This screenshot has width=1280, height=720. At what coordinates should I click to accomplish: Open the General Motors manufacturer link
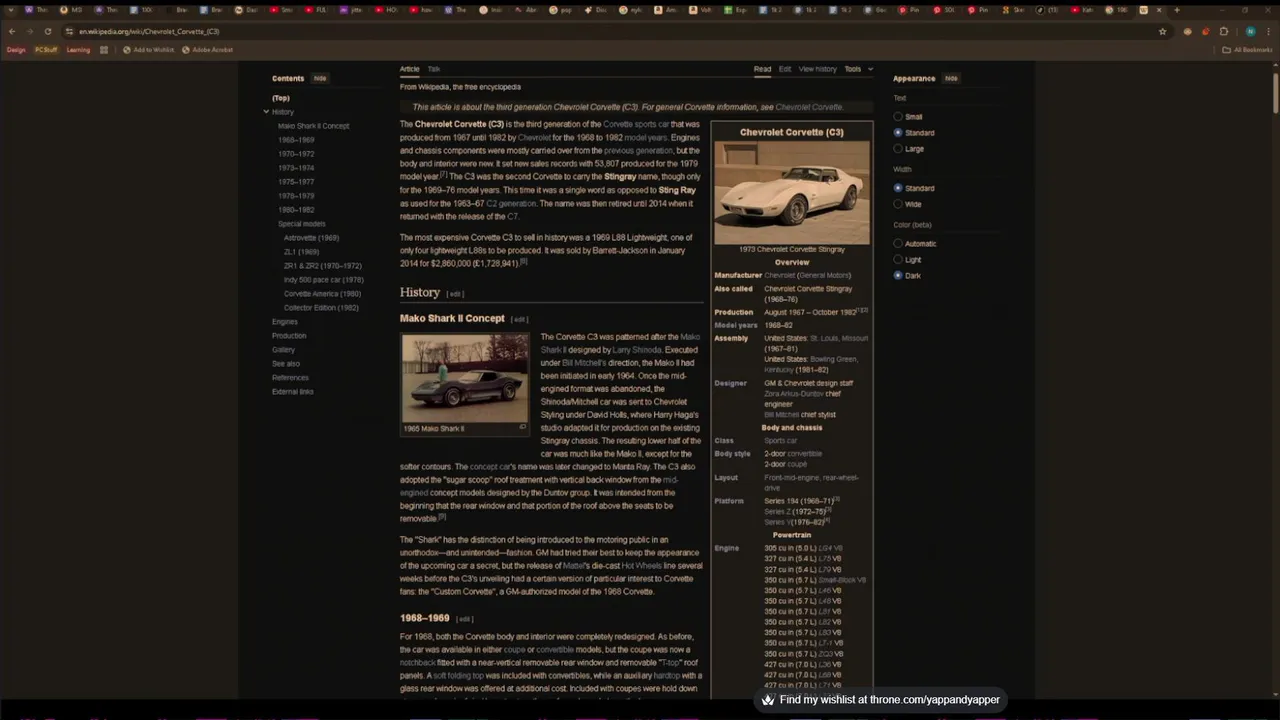point(825,275)
